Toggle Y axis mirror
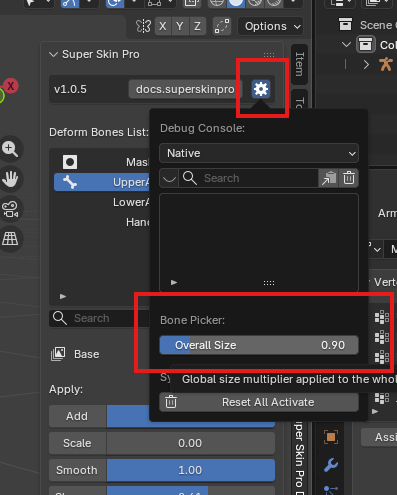This screenshot has width=397, height=495. coord(180,26)
